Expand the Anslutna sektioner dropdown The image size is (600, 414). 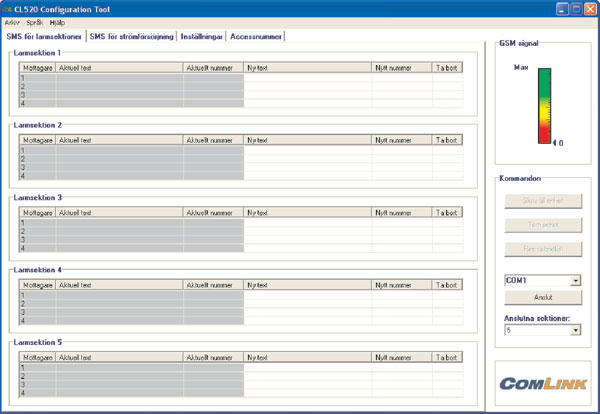[575, 330]
